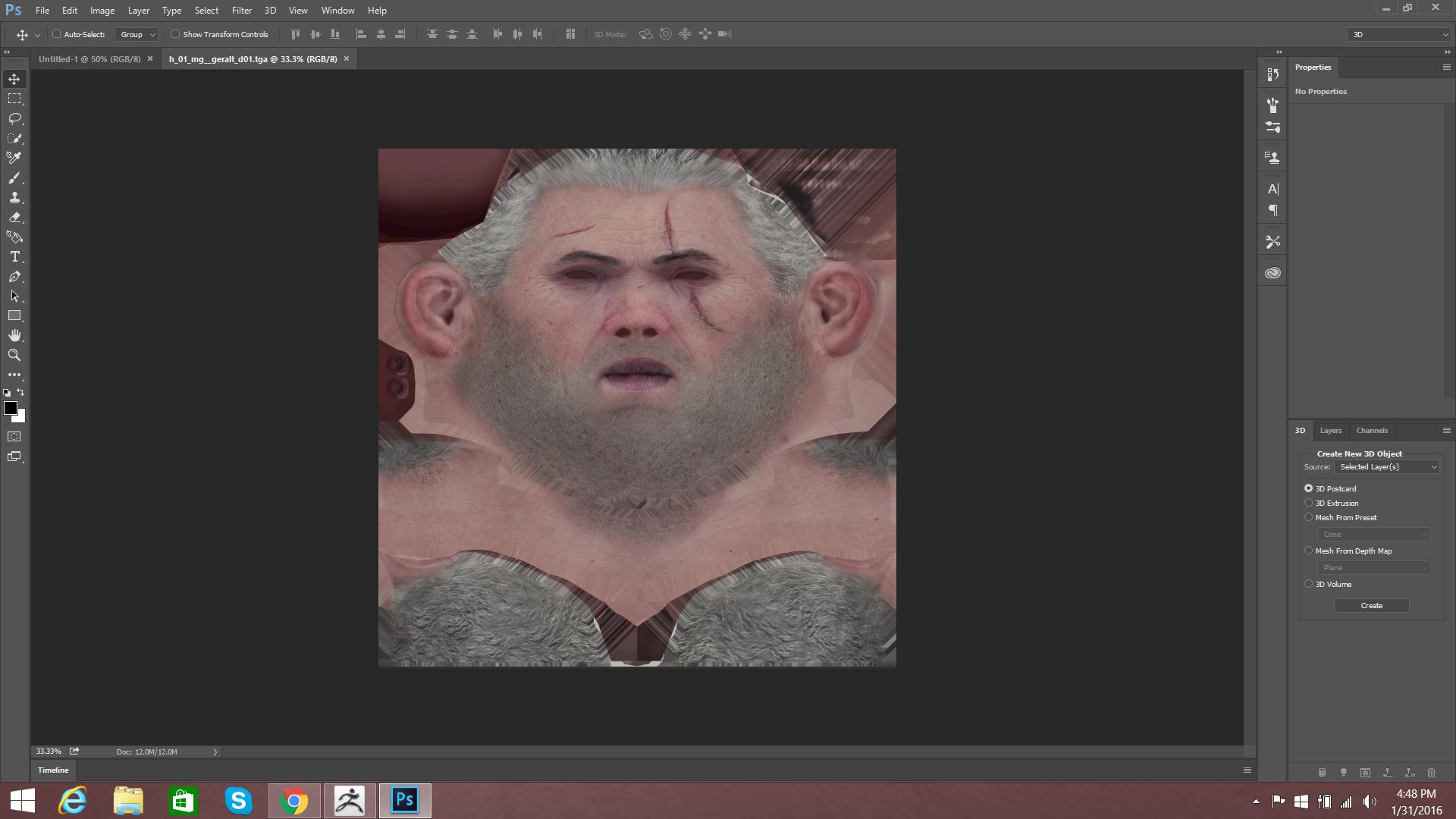1456x819 pixels.
Task: Open the Timeline panel flyout menu
Action: click(1247, 770)
